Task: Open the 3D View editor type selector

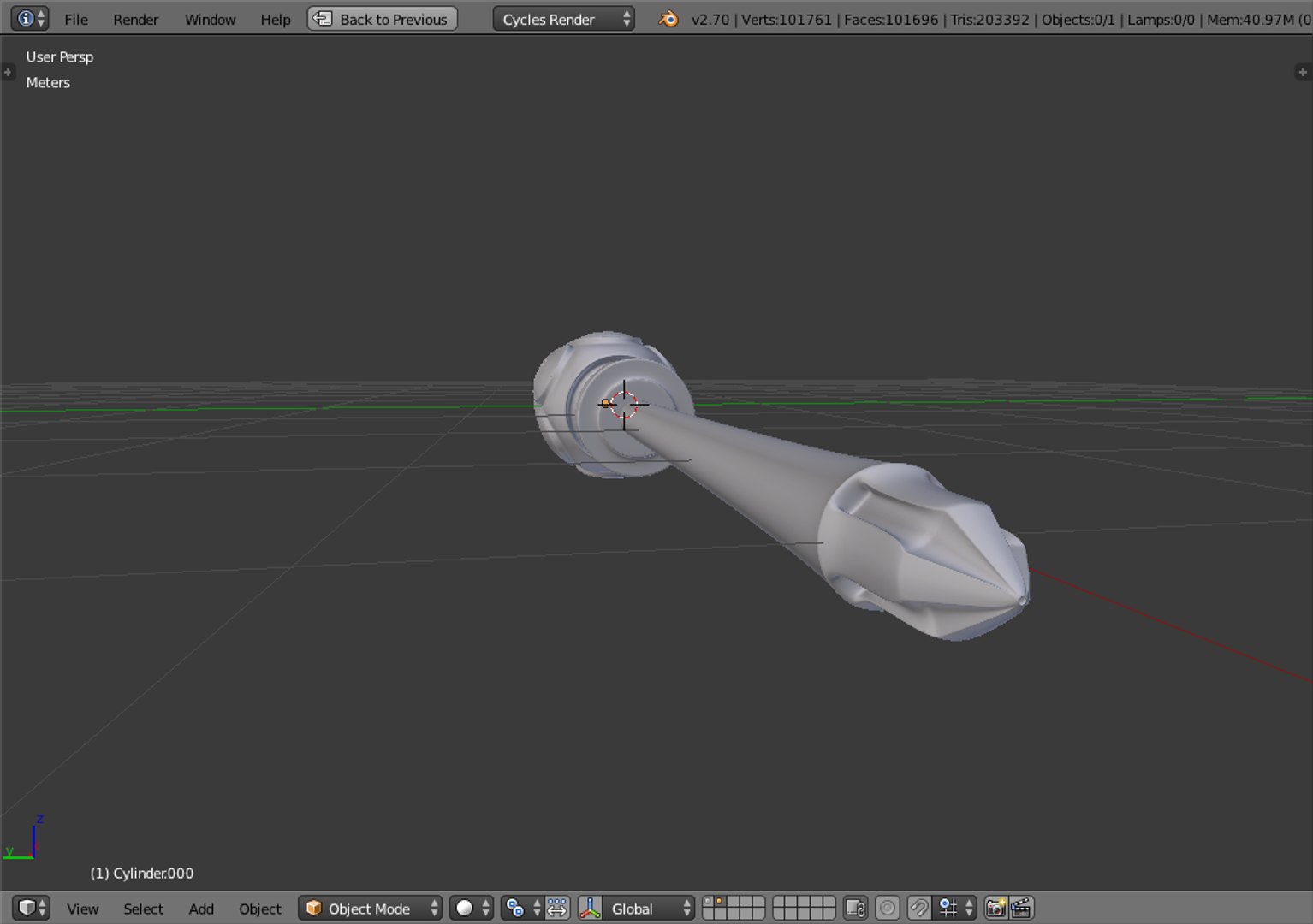Action: point(31,908)
